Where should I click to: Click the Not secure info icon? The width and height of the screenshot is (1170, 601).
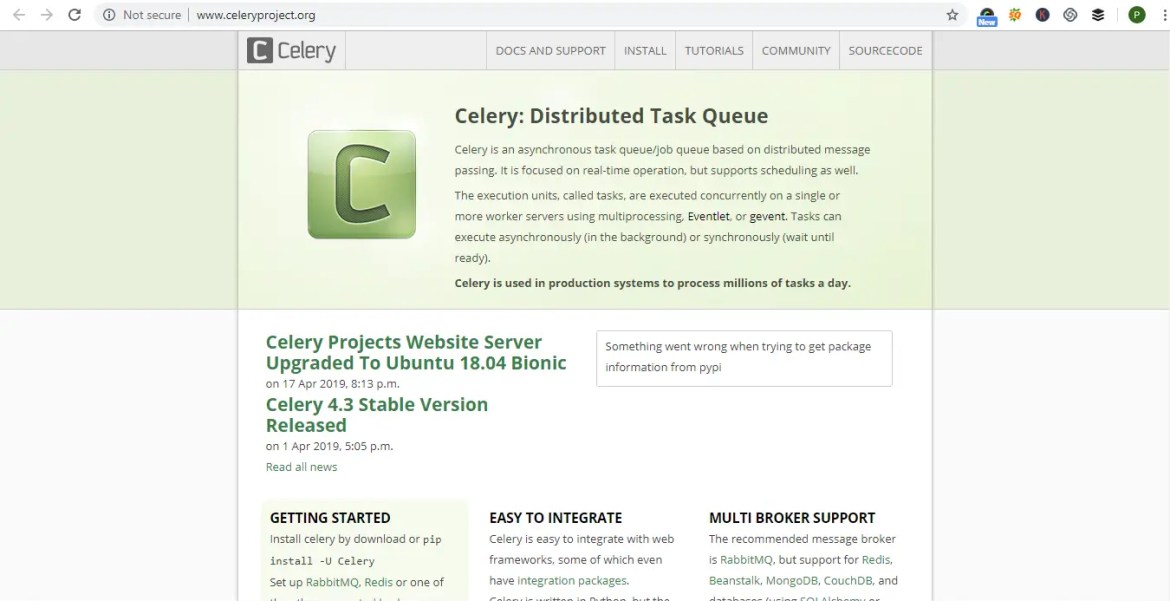click(x=109, y=15)
